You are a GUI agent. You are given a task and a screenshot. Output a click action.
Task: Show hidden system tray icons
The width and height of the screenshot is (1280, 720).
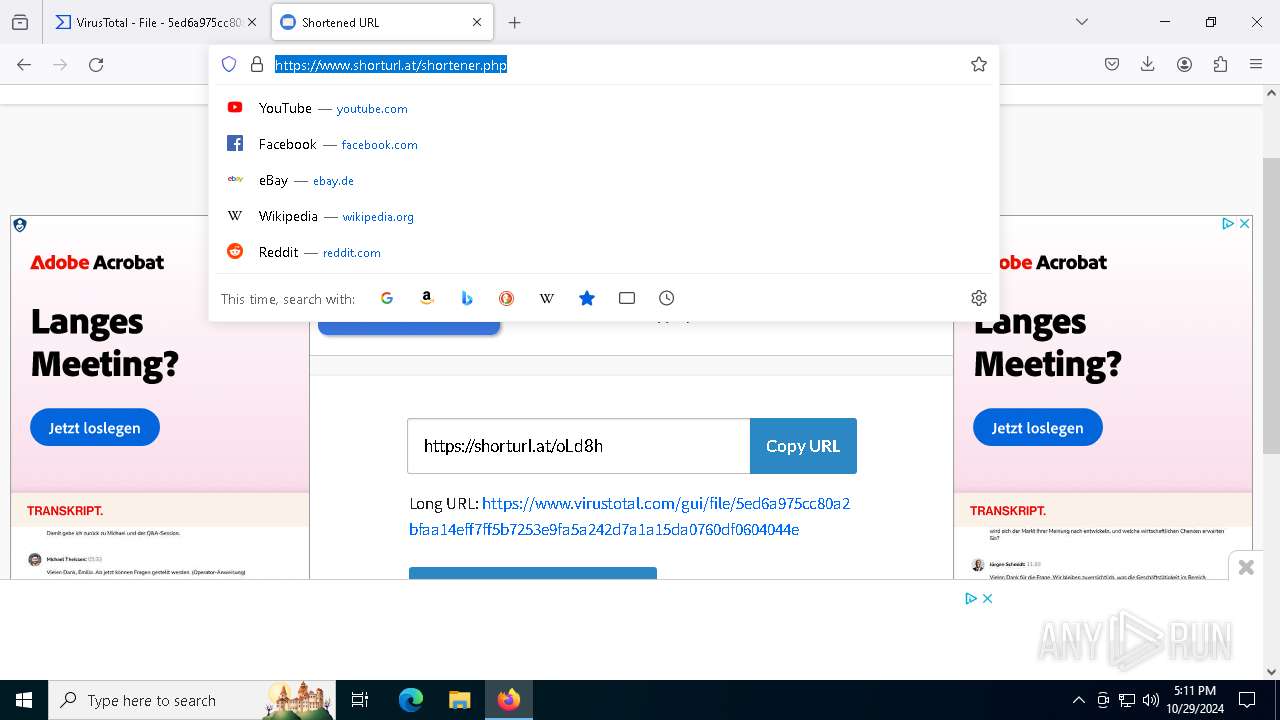(1078, 700)
